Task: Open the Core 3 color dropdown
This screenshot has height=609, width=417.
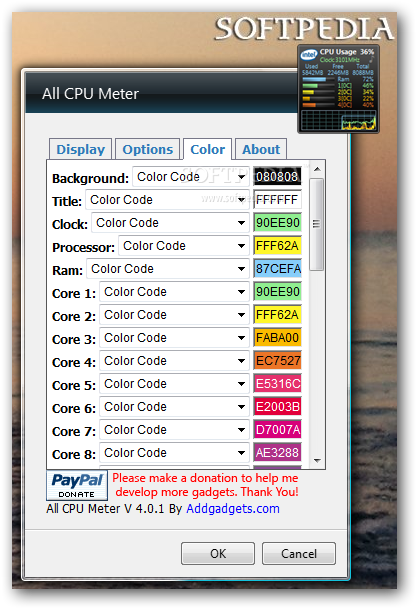Action: click(x=174, y=338)
